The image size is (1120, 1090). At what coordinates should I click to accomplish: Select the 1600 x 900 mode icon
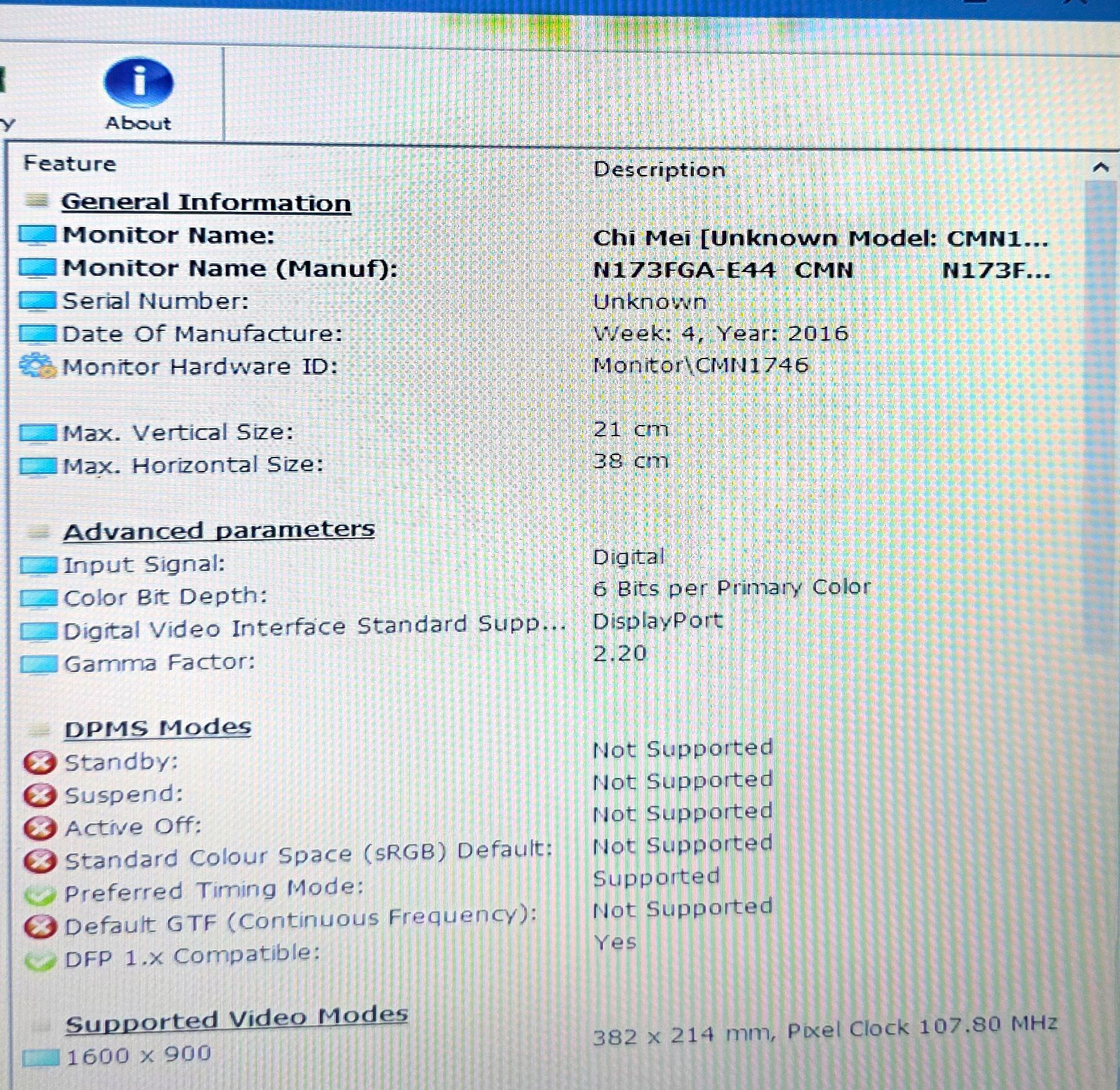(x=41, y=1058)
